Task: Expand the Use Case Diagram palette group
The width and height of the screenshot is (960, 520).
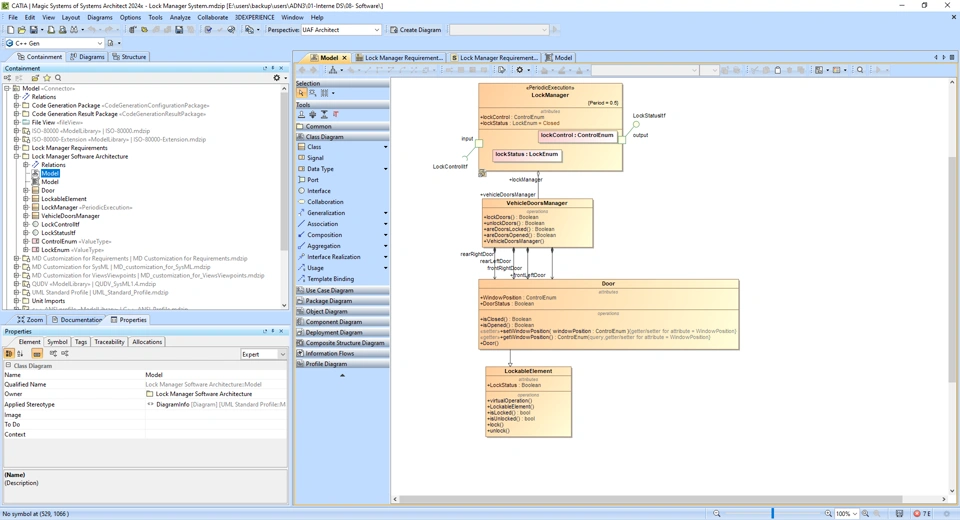Action: [329, 290]
